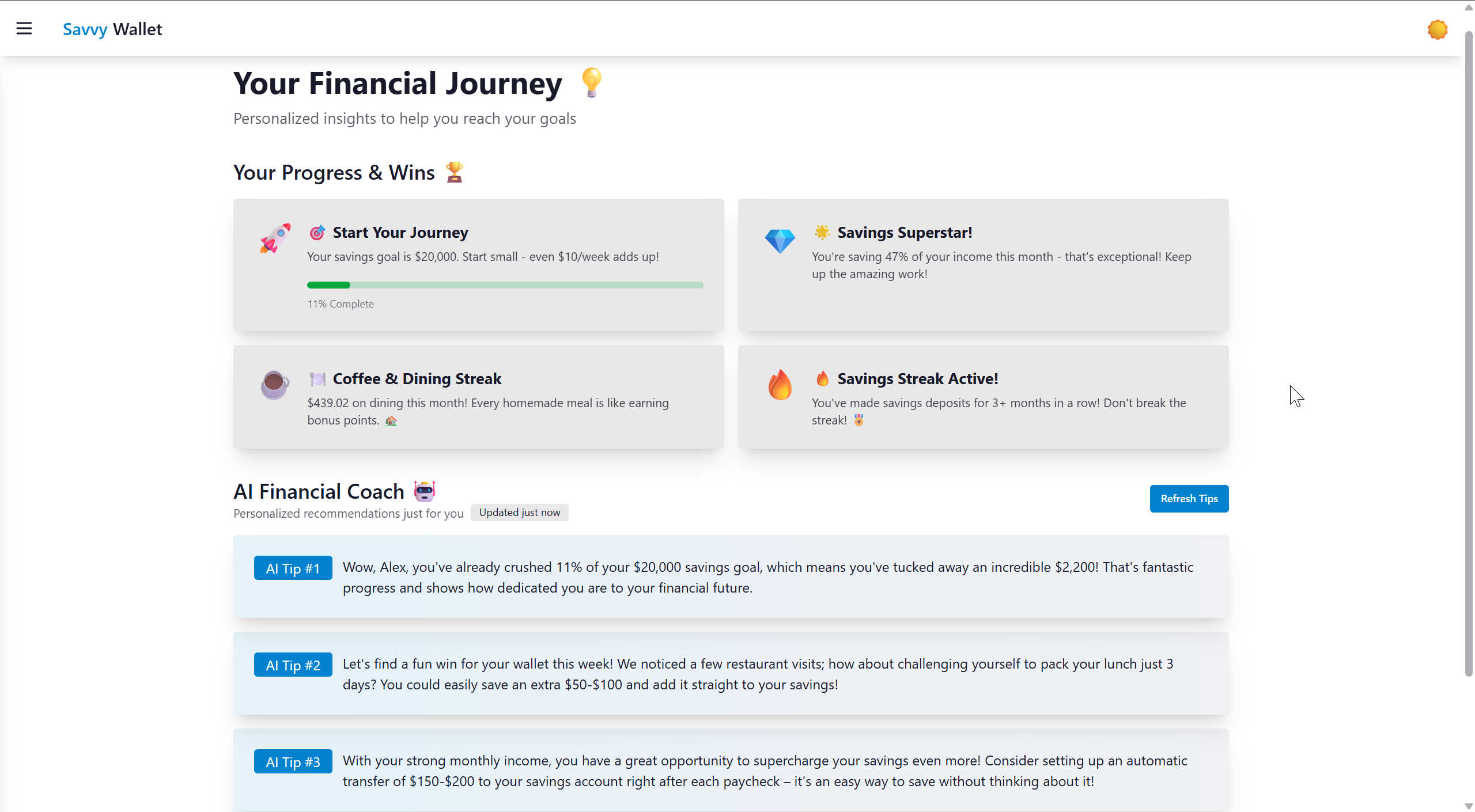Click the Updated just now badge

(520, 513)
